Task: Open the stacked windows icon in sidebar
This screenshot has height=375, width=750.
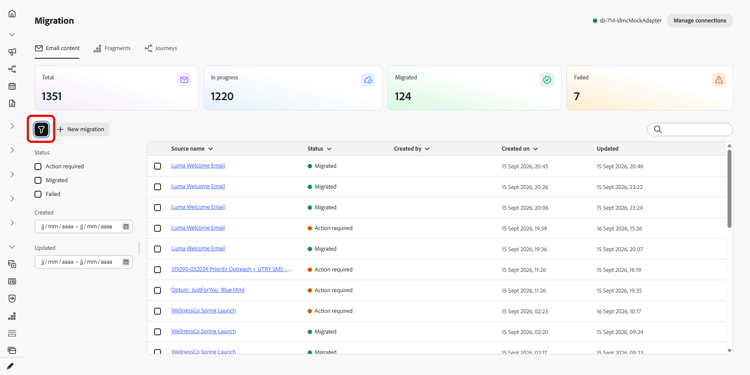Action: (x=12, y=350)
